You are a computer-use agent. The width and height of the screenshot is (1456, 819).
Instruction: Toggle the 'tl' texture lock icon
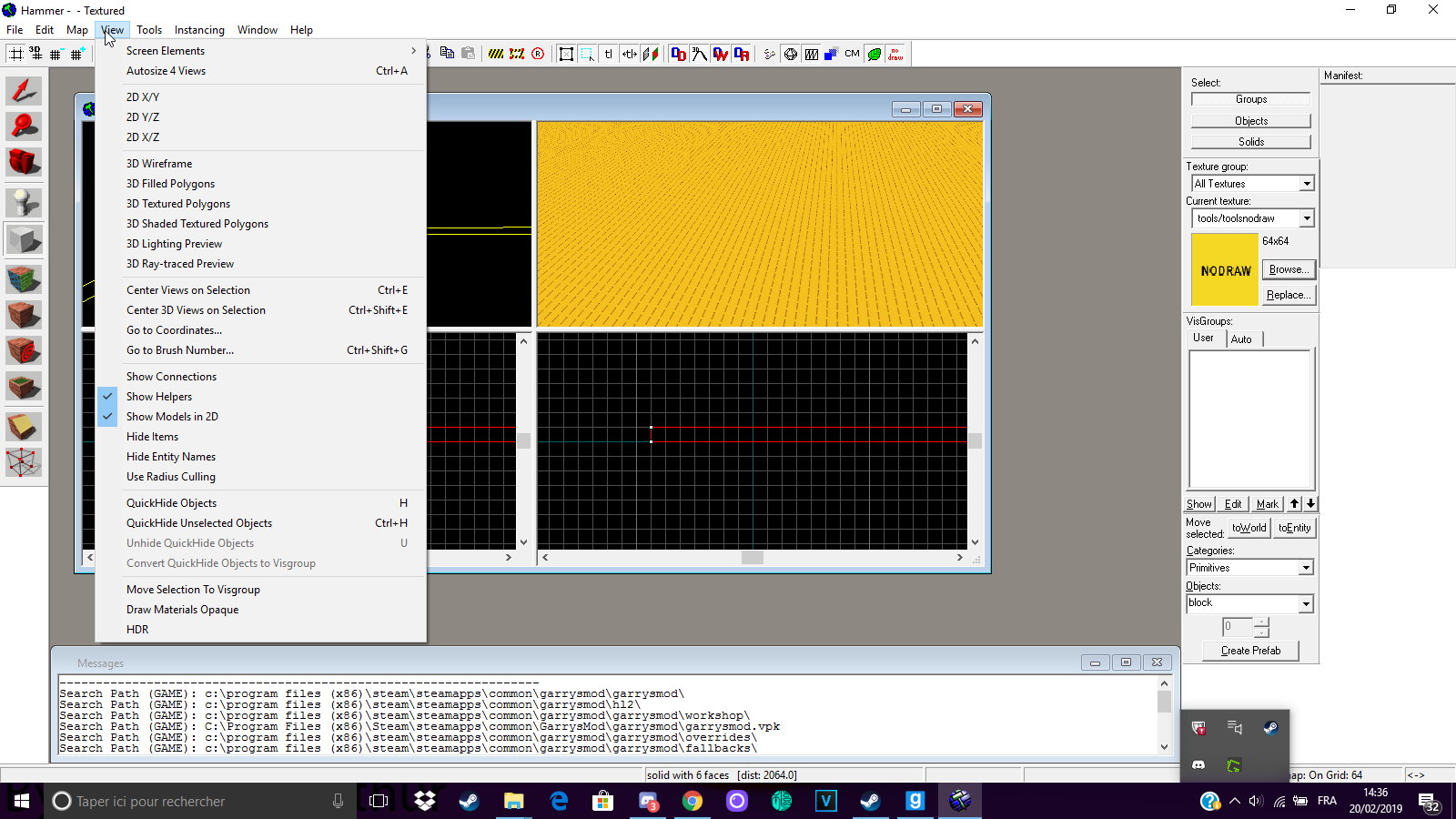[608, 54]
